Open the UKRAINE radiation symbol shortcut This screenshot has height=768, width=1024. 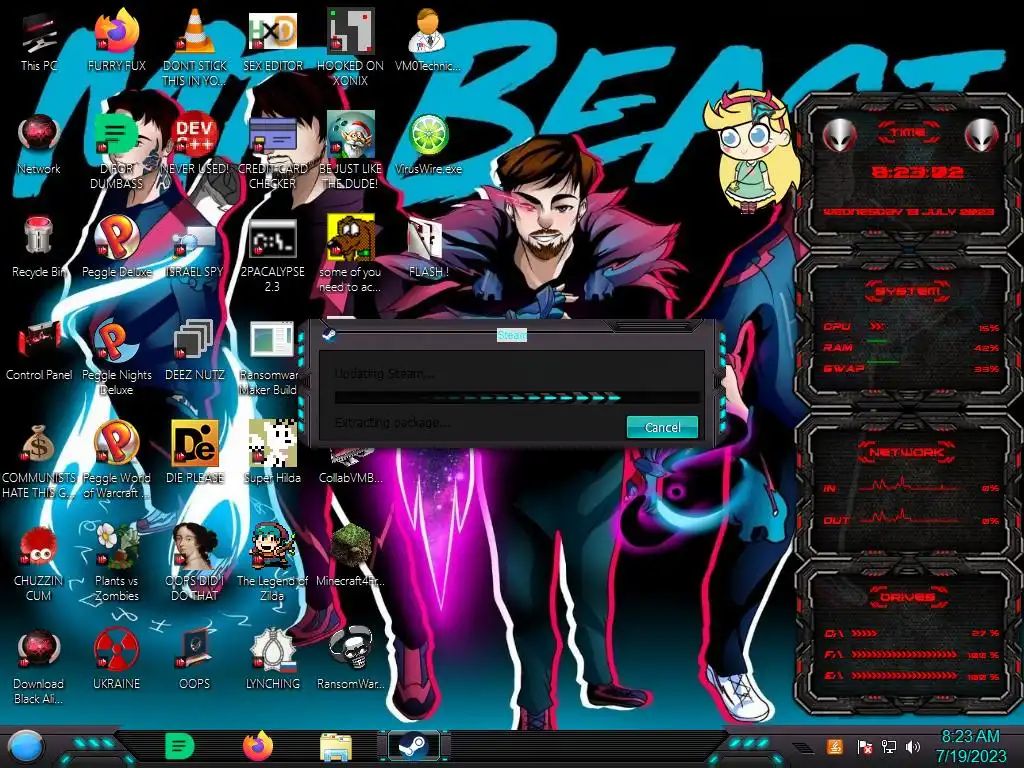[116, 660]
